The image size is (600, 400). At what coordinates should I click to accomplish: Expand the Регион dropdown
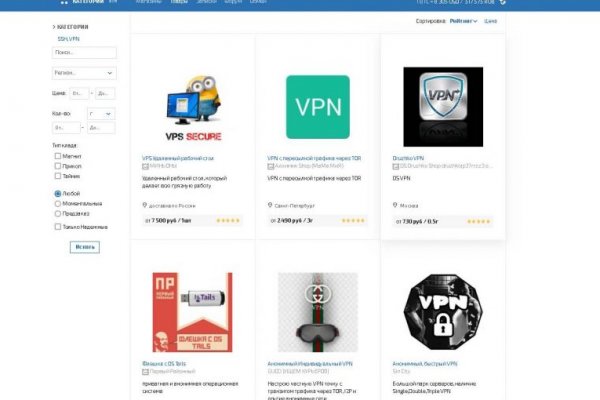84,73
